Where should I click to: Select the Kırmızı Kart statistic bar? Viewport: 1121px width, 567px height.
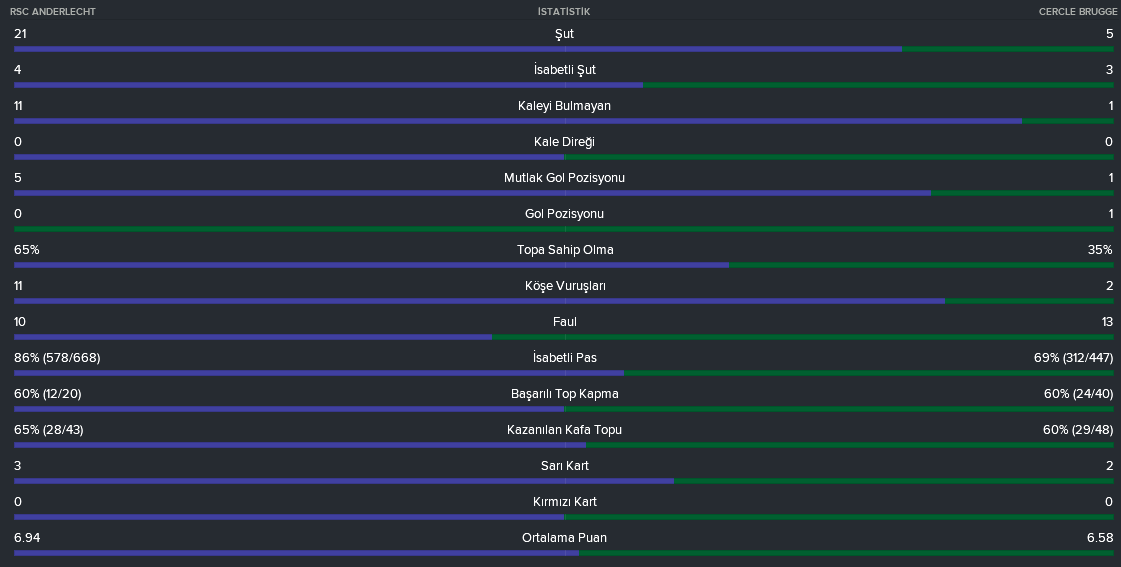click(563, 517)
